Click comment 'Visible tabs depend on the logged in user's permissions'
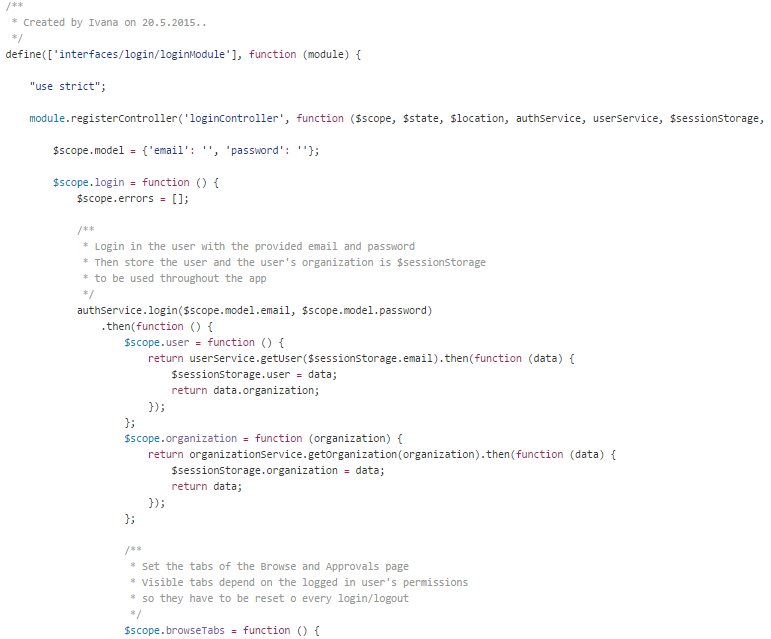 click(x=305, y=582)
